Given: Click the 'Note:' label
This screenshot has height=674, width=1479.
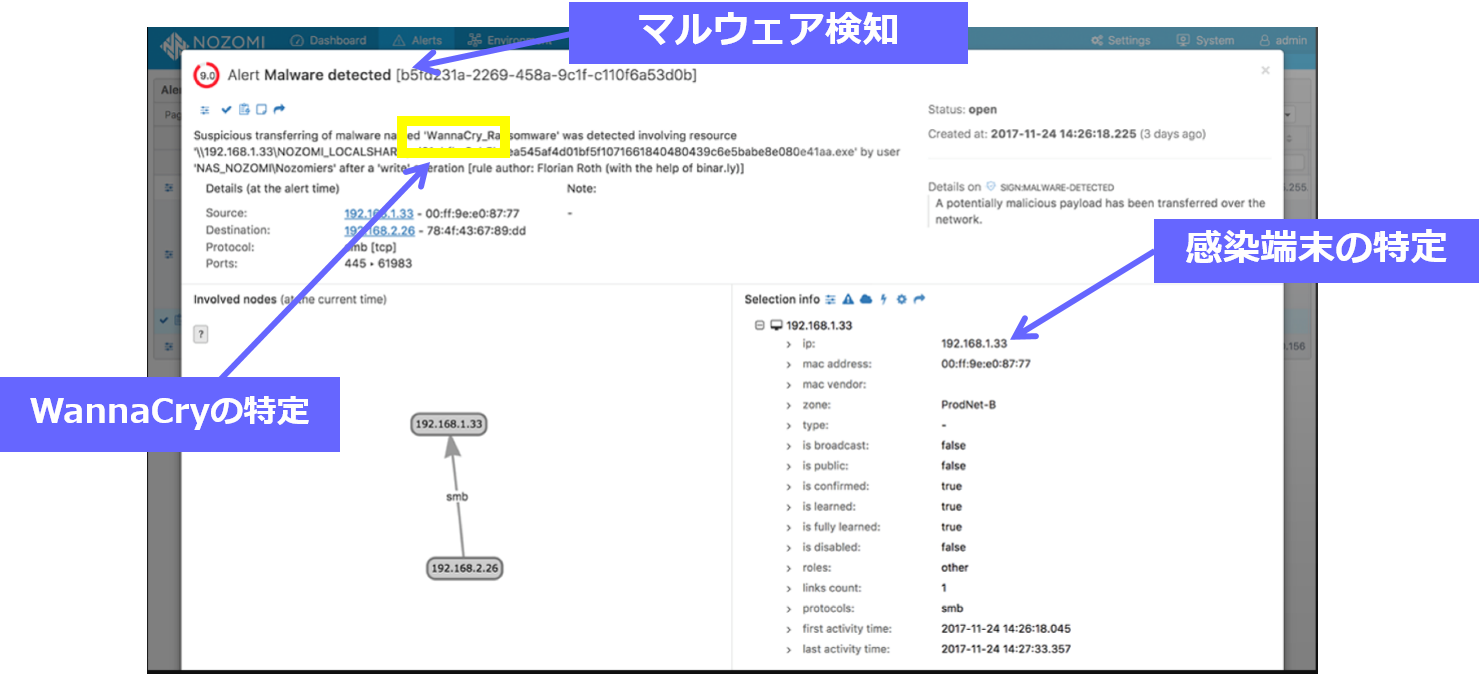Looking at the screenshot, I should tap(581, 188).
